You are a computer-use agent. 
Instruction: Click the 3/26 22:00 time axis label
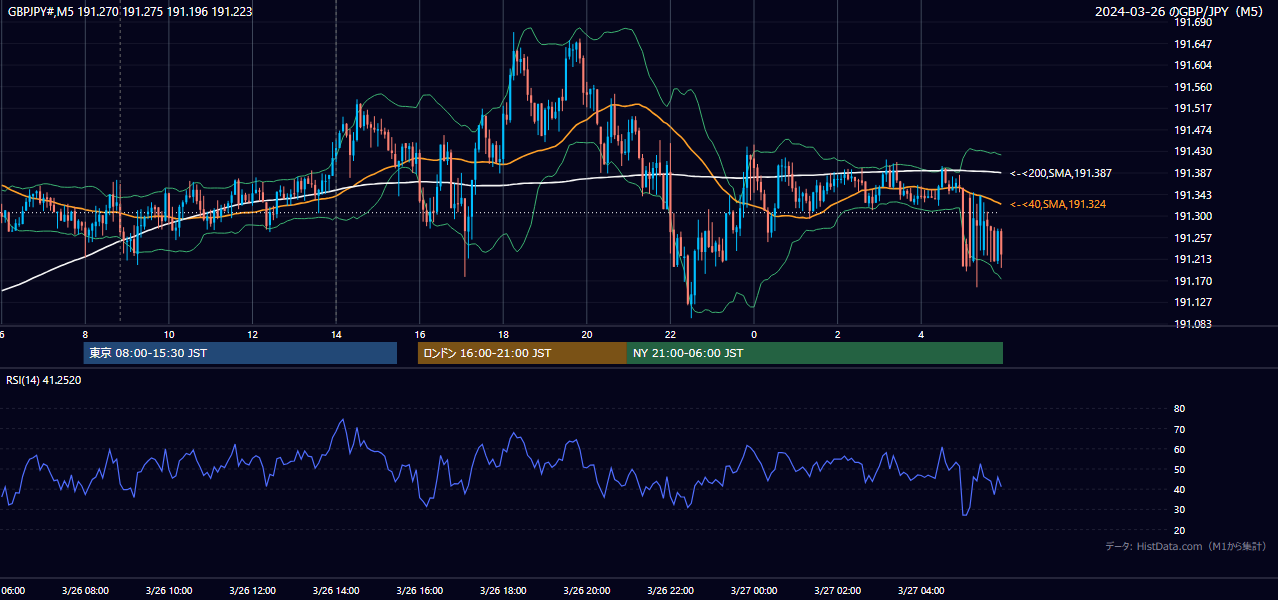(x=670, y=591)
